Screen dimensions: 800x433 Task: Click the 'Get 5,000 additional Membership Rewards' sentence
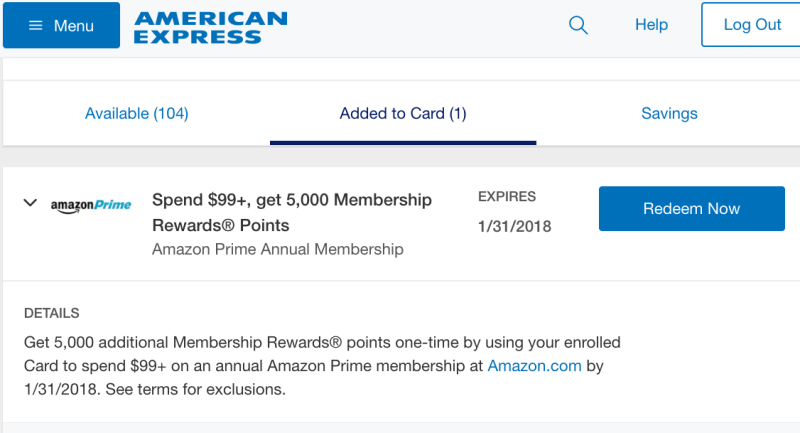(x=322, y=366)
